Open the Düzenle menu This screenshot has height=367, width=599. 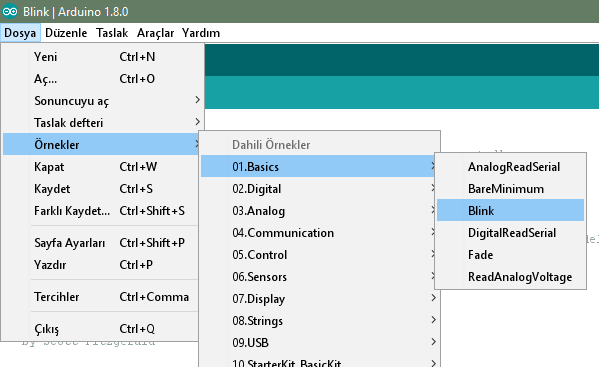tap(66, 33)
